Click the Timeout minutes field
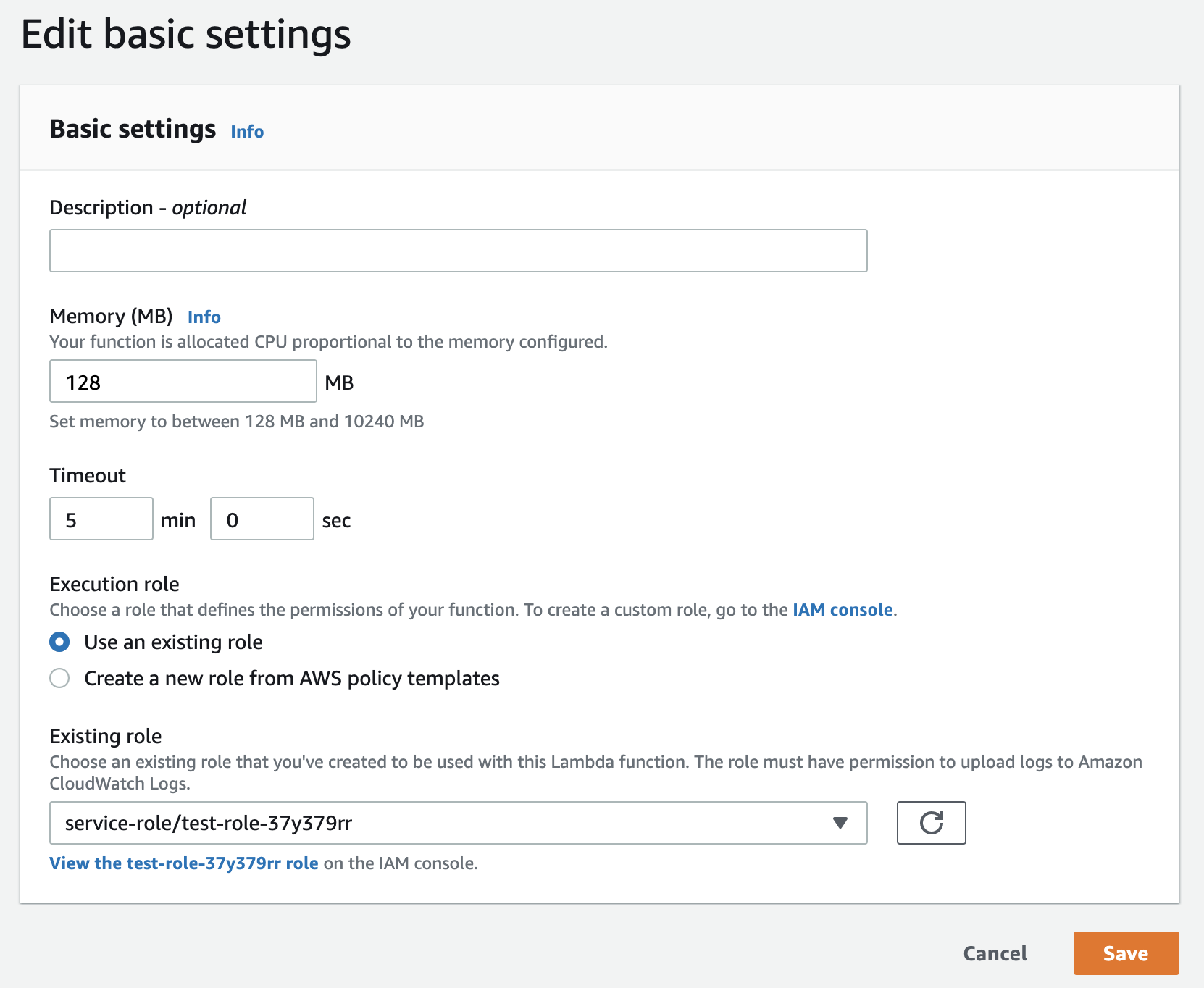Viewport: 1204px width, 988px height. click(101, 519)
